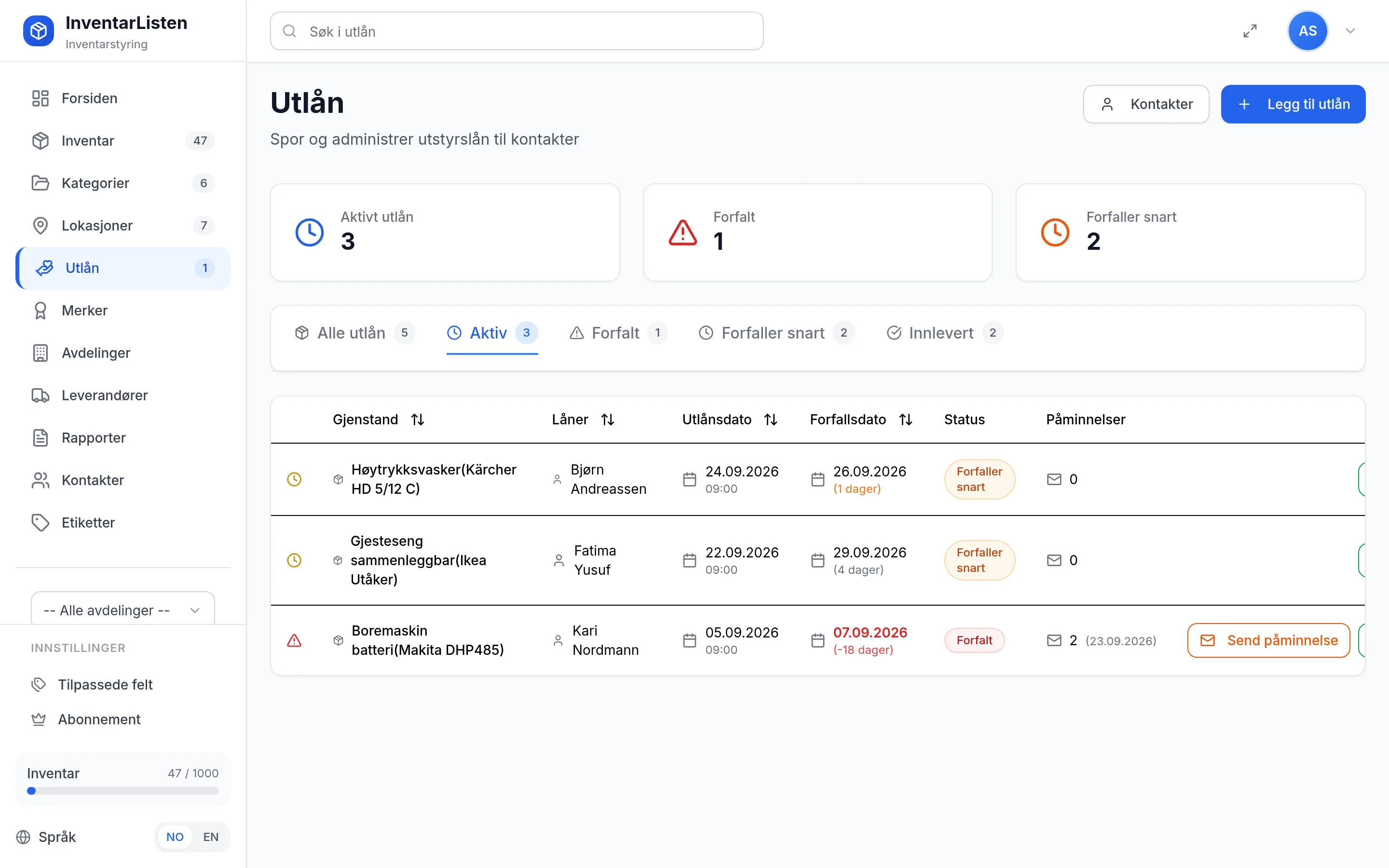Image resolution: width=1389 pixels, height=868 pixels.
Task: Open Lokasjoner in the sidebar
Action: coord(123,226)
